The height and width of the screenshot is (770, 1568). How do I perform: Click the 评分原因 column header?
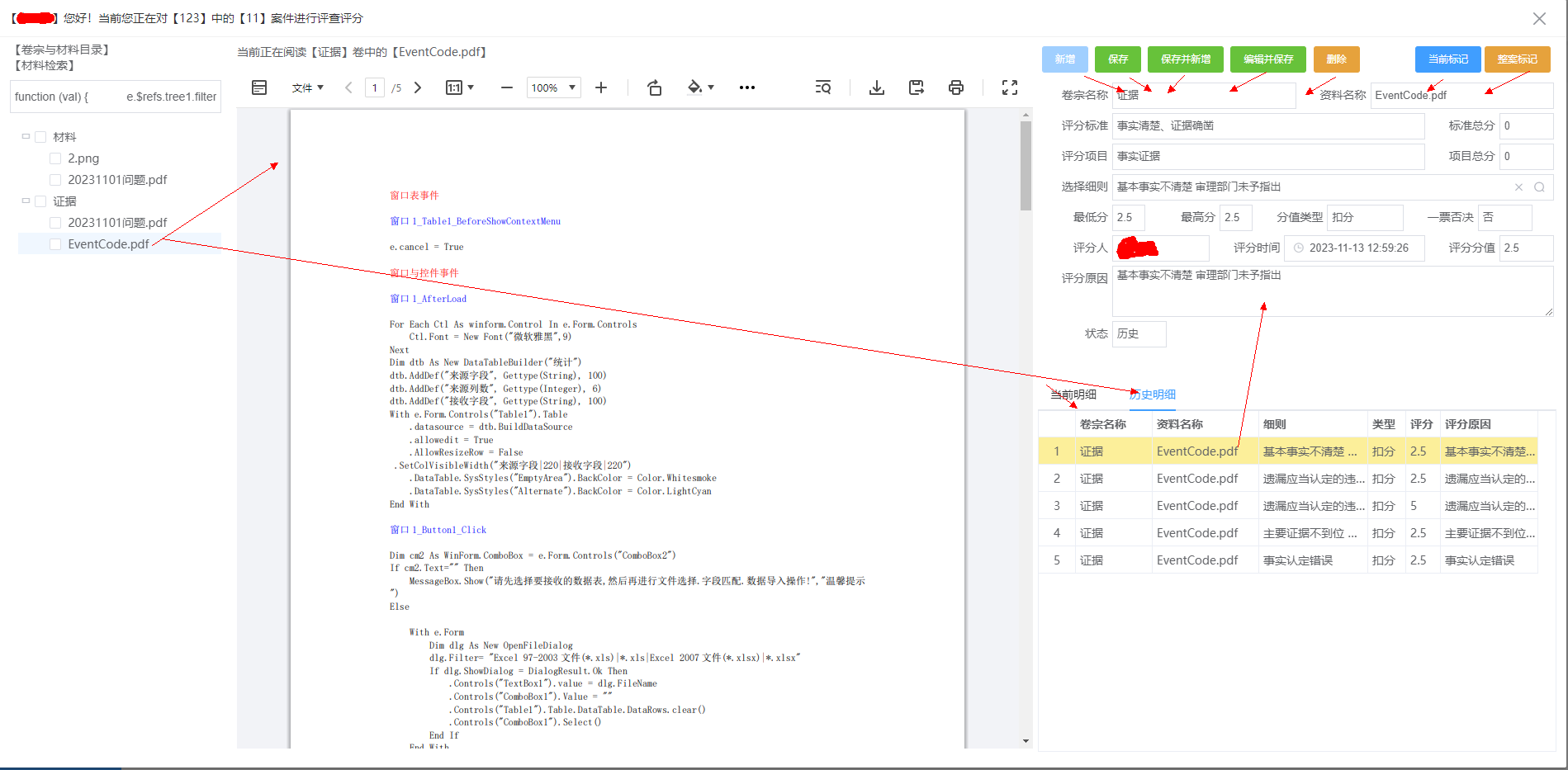(1489, 424)
